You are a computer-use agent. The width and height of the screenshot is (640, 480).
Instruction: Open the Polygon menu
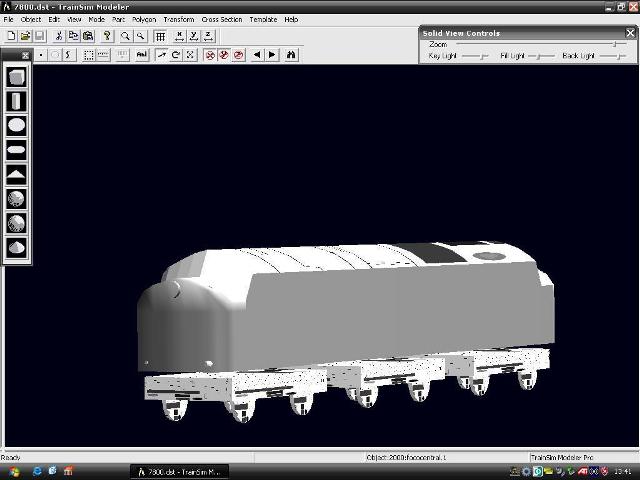tap(144, 19)
